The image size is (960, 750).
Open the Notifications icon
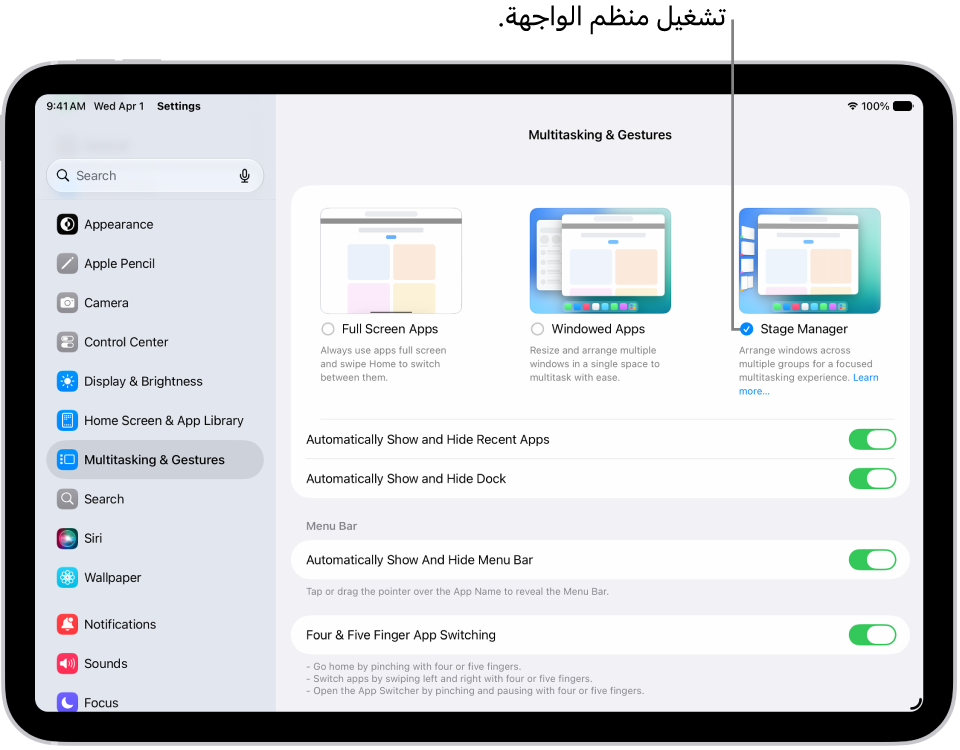[67, 624]
